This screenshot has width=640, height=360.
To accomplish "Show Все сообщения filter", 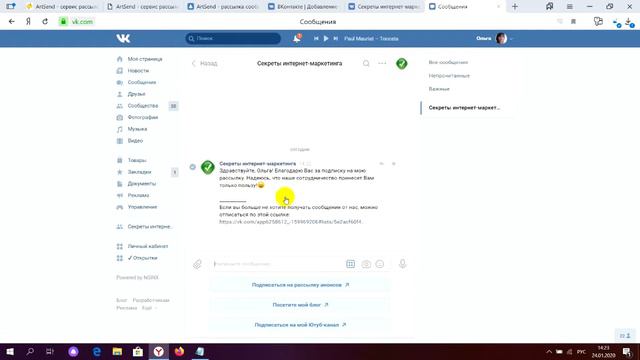I will (448, 62).
